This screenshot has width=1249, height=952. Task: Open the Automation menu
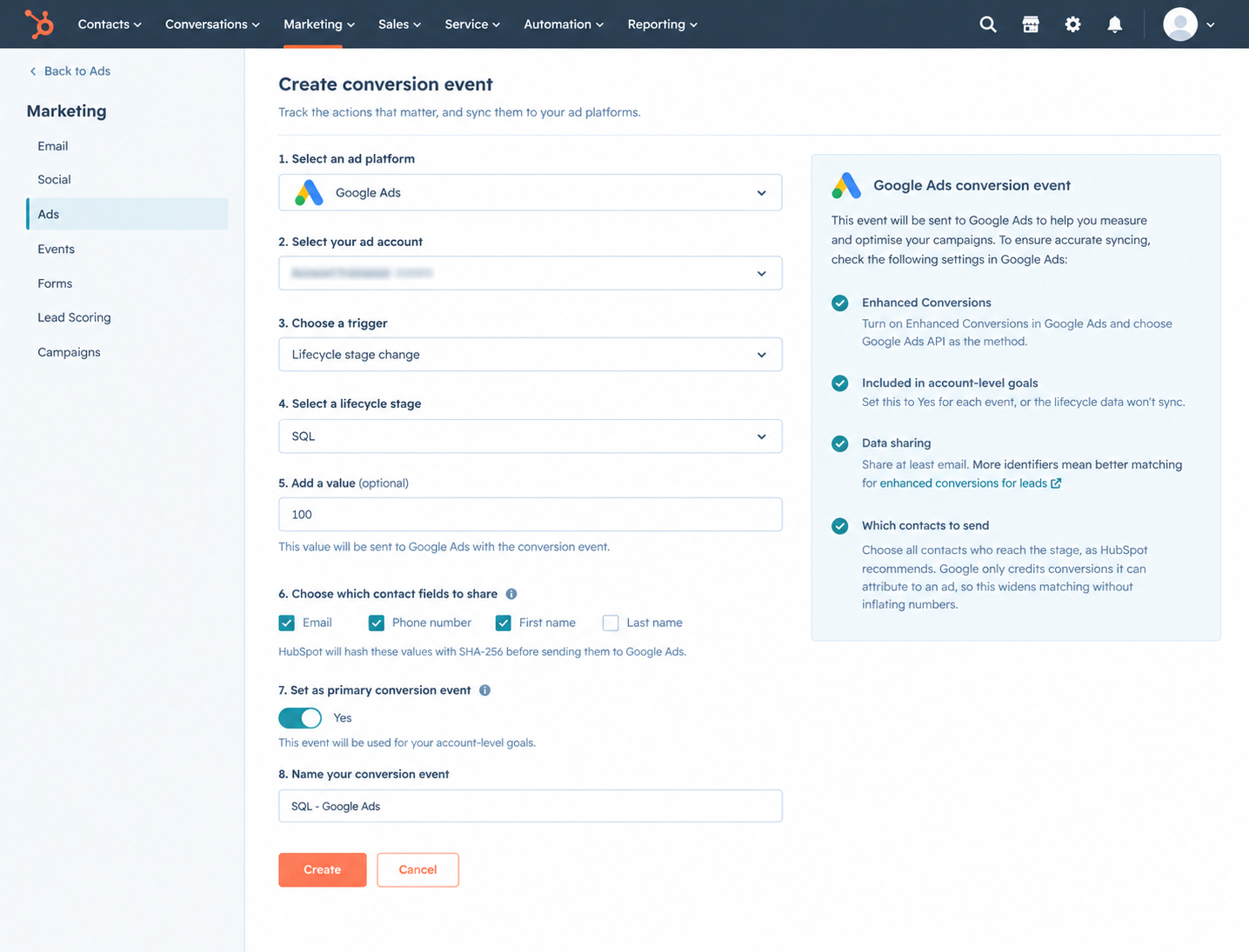coord(564,24)
